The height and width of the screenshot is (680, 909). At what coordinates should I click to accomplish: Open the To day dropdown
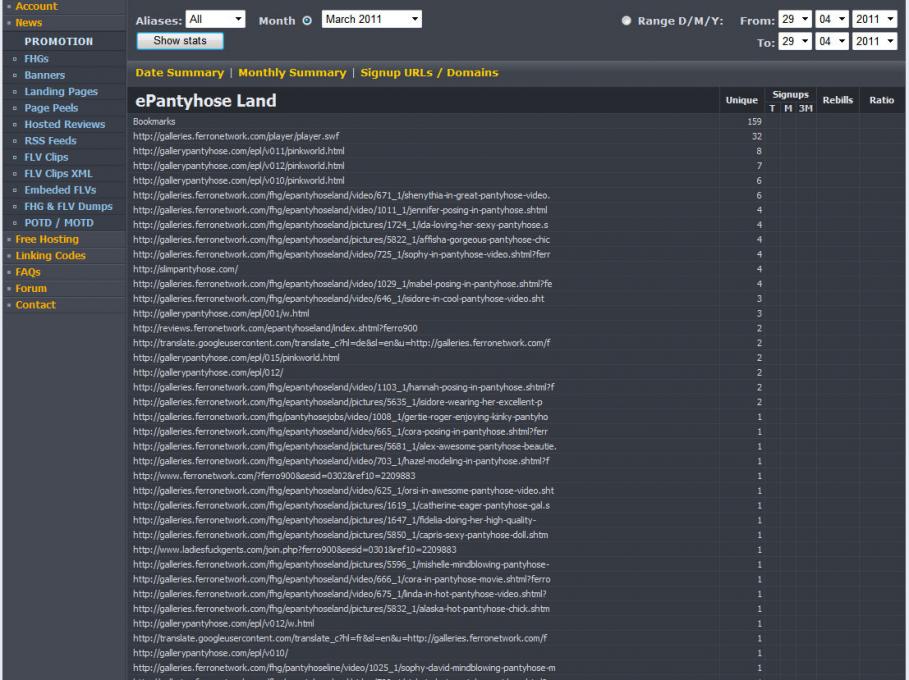795,41
